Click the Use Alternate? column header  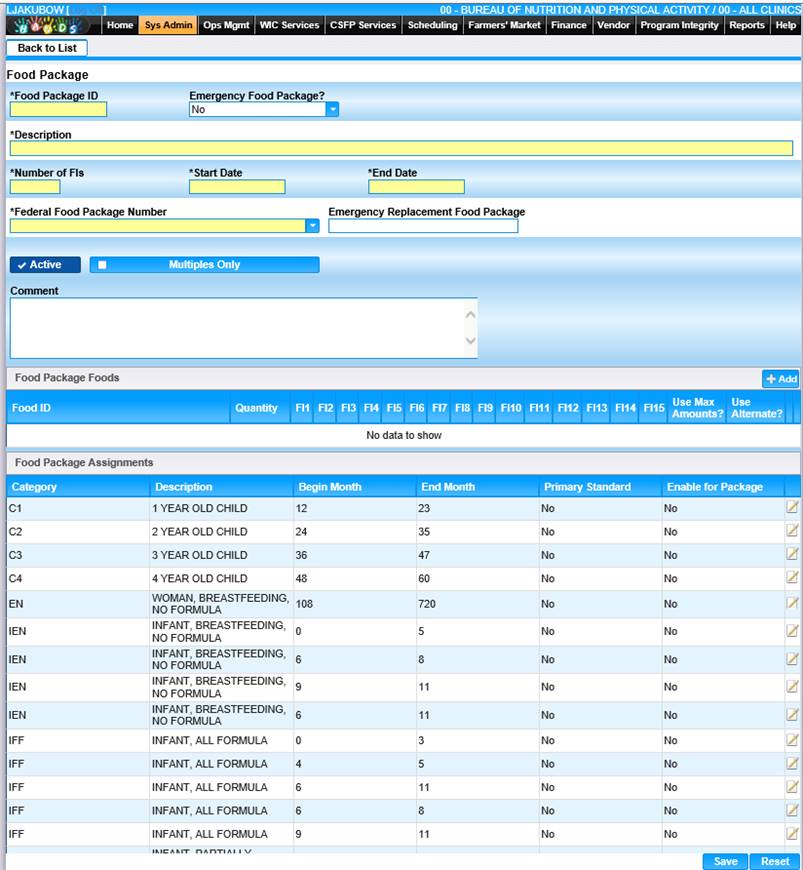click(756, 408)
